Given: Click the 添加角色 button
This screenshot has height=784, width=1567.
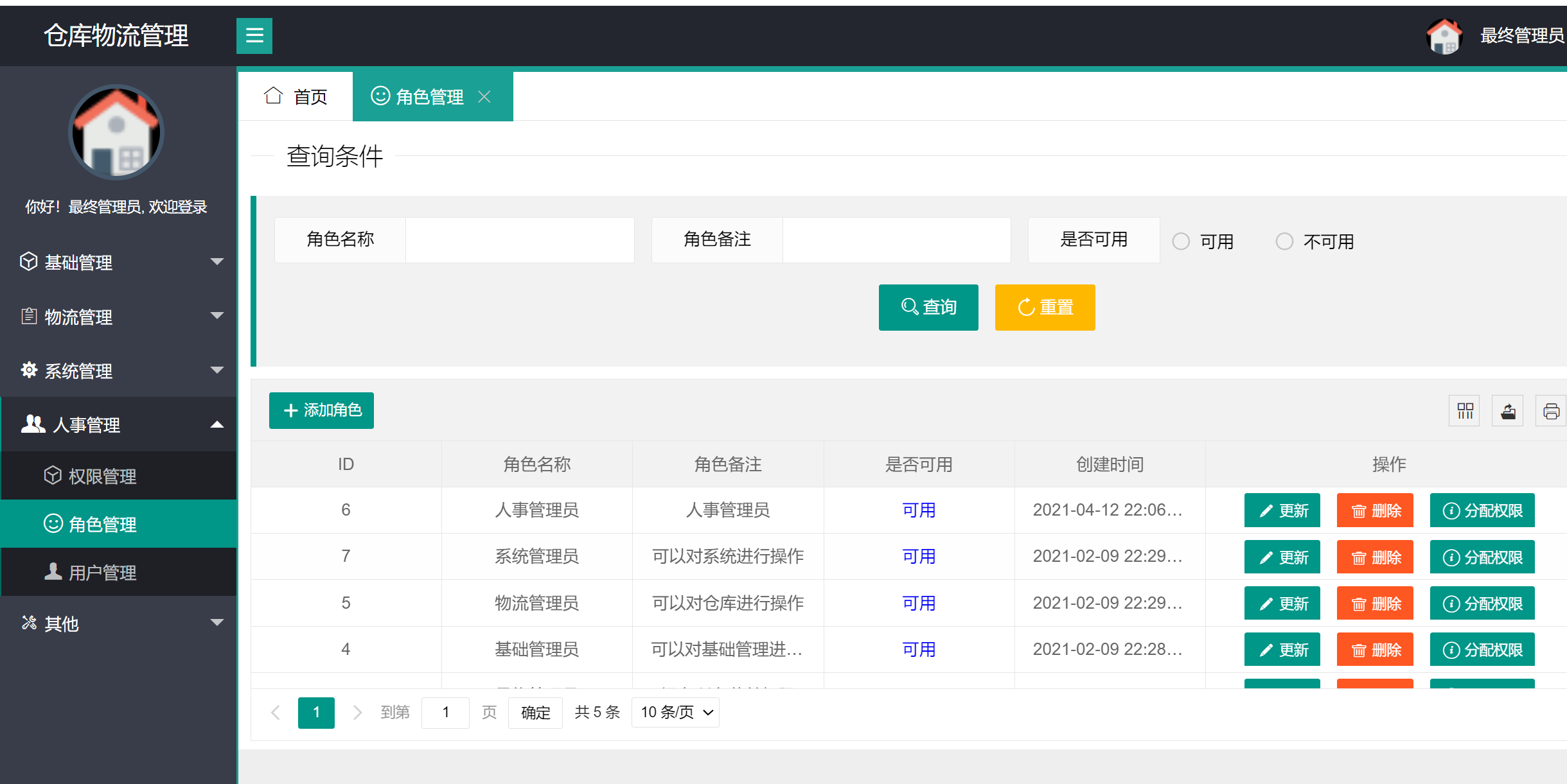Looking at the screenshot, I should (321, 410).
